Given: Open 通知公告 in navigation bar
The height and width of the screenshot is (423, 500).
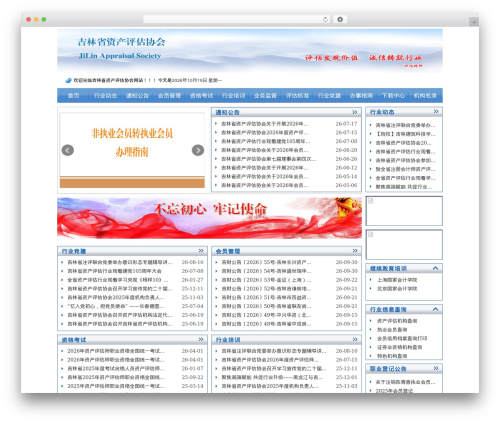Looking at the screenshot, I should 137,96.
